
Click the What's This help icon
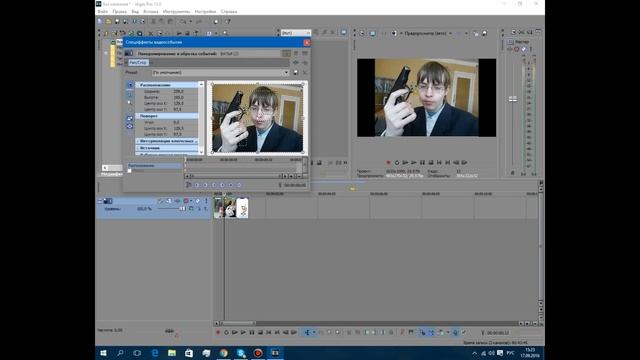pyautogui.click(x=228, y=21)
